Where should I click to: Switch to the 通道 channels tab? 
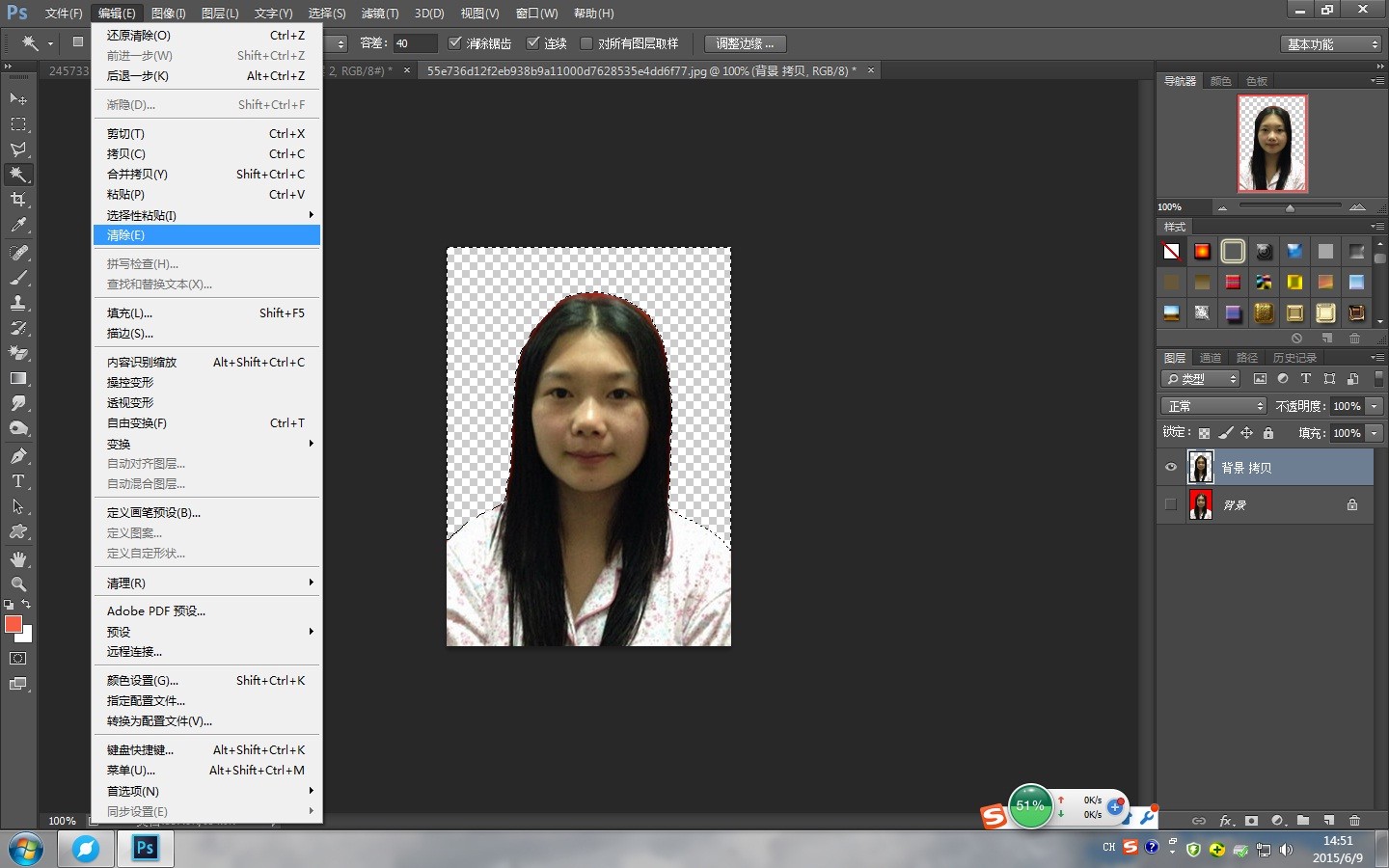1211,358
